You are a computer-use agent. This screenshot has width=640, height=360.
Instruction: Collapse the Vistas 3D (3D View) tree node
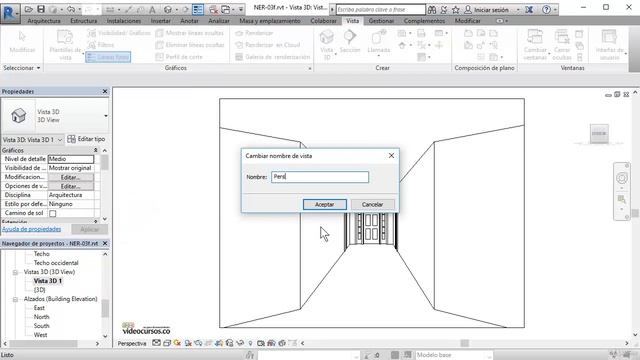point(16,272)
